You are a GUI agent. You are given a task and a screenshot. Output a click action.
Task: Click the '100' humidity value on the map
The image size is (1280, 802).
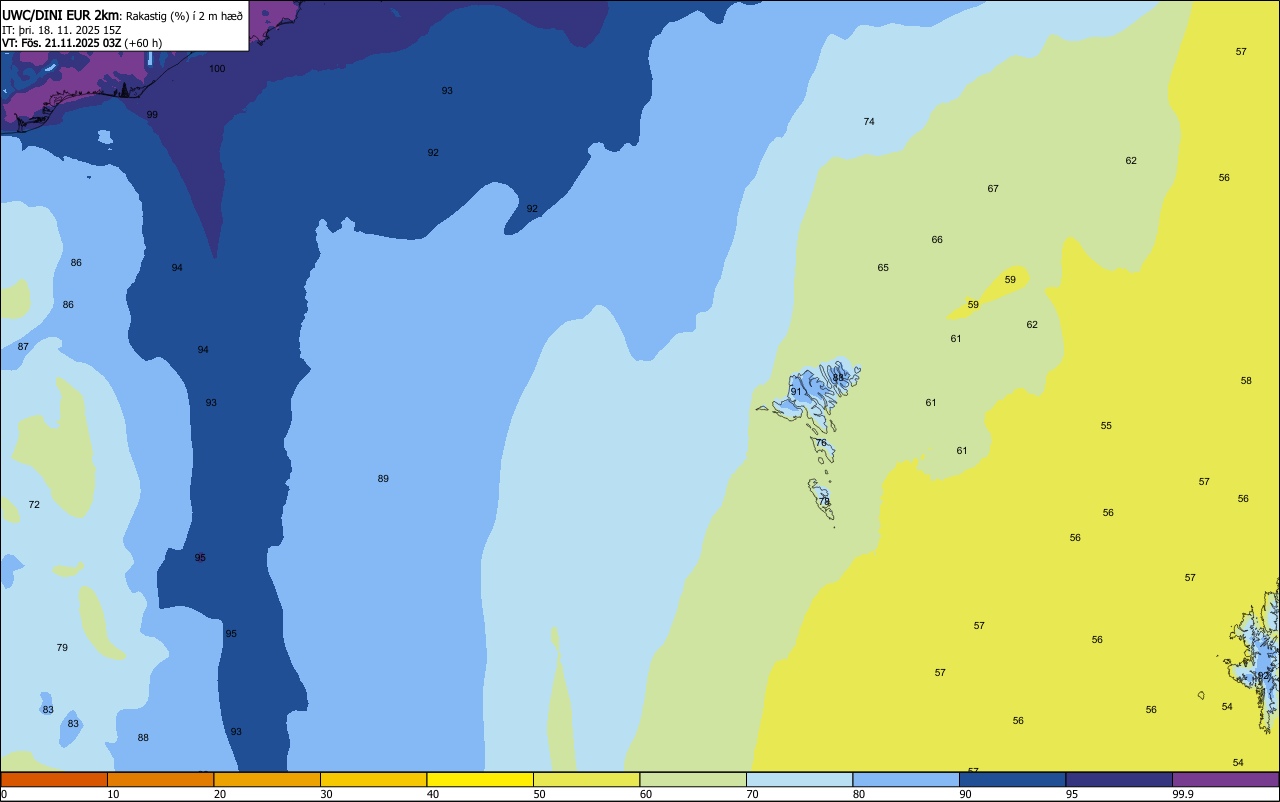pos(217,68)
